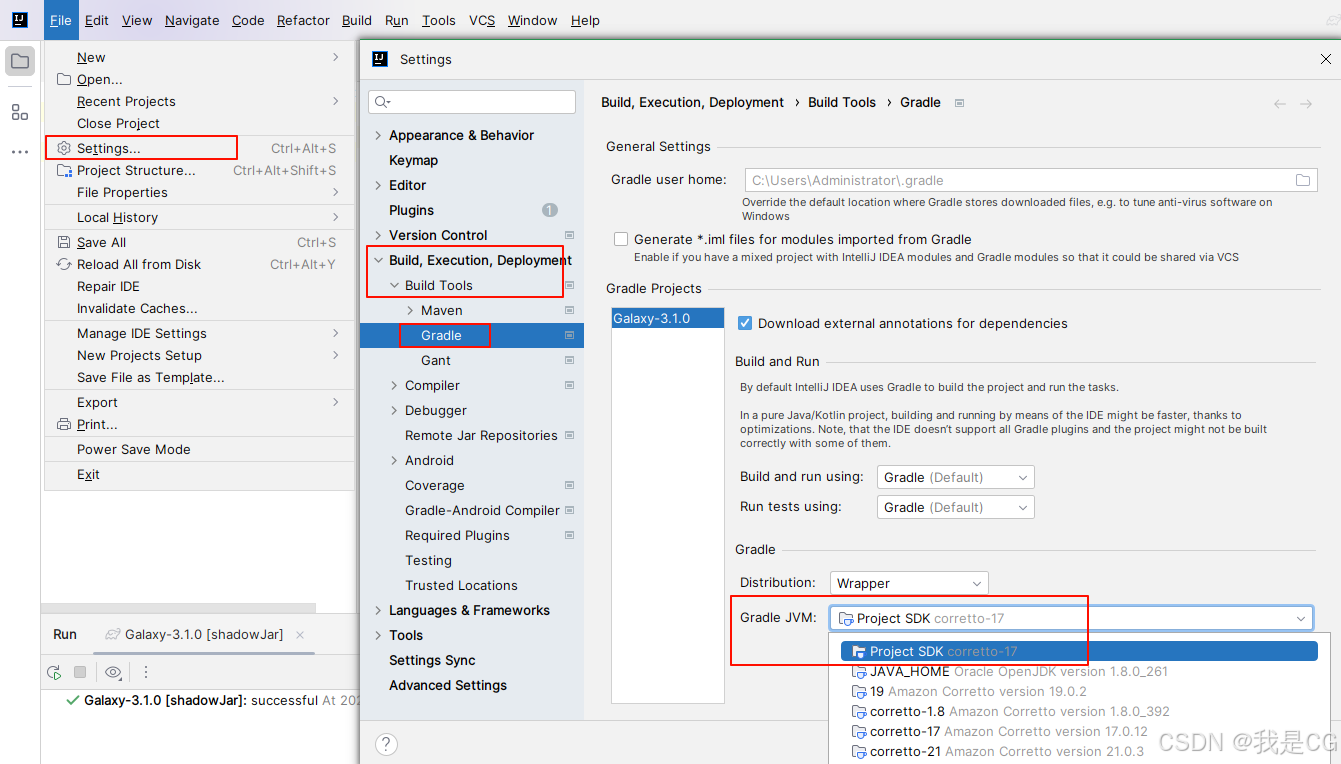The height and width of the screenshot is (764, 1341).
Task: Expand the Maven node chevron
Action: 409,310
